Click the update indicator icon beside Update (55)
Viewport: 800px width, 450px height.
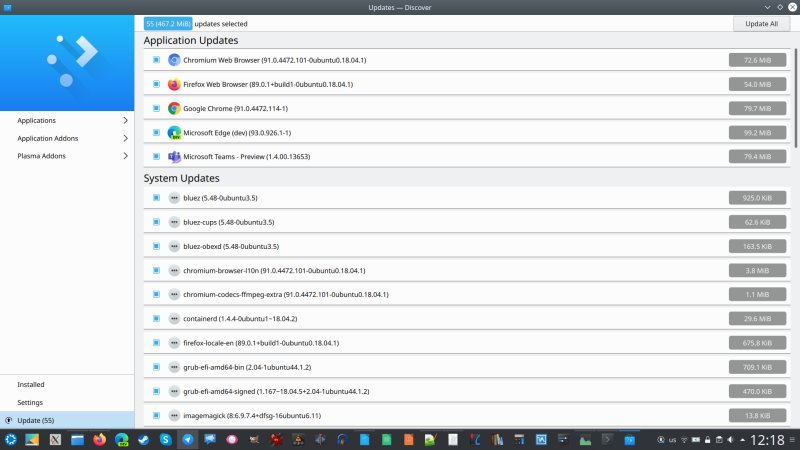click(x=9, y=420)
